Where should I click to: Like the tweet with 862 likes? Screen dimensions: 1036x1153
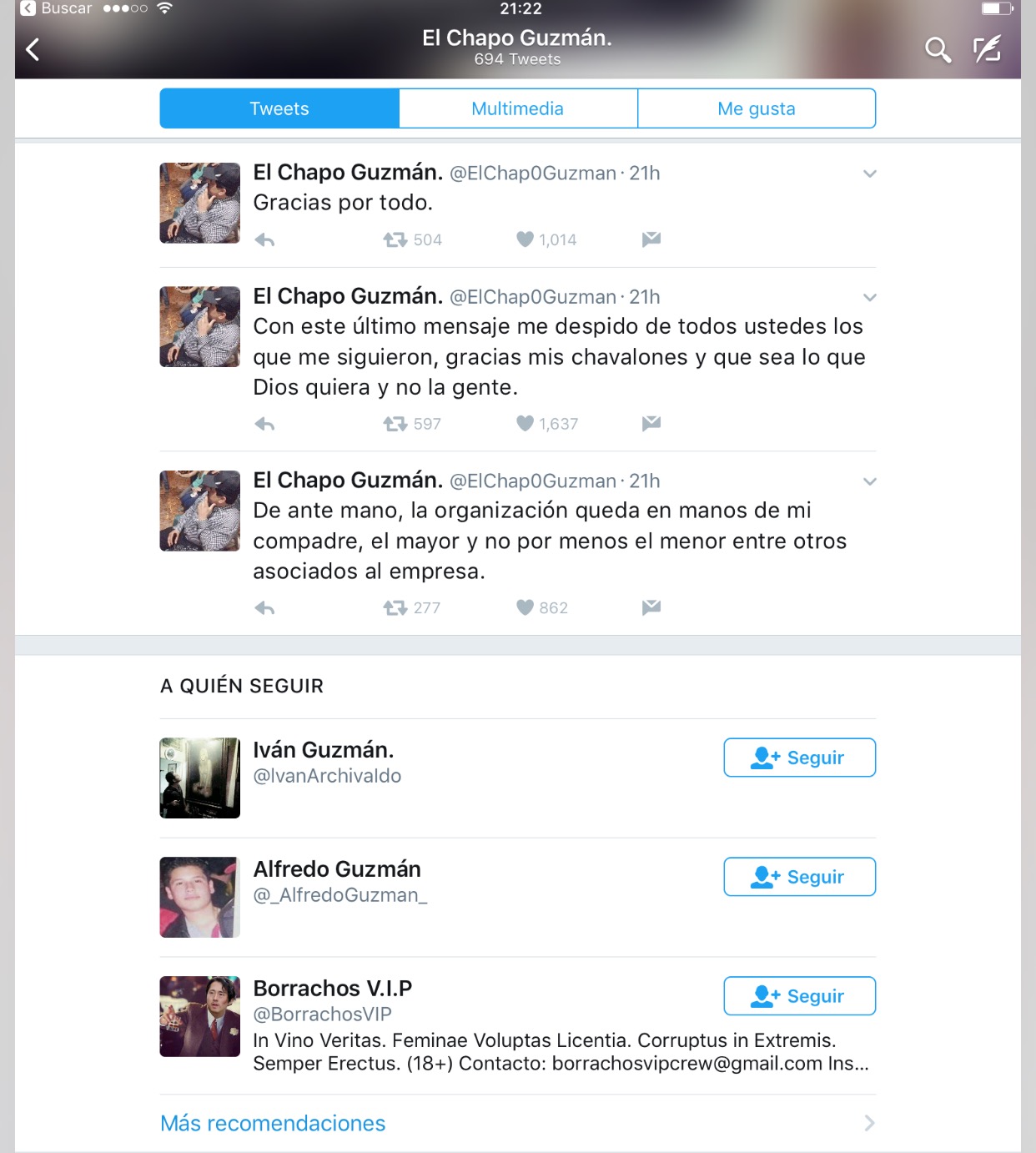pos(525,607)
